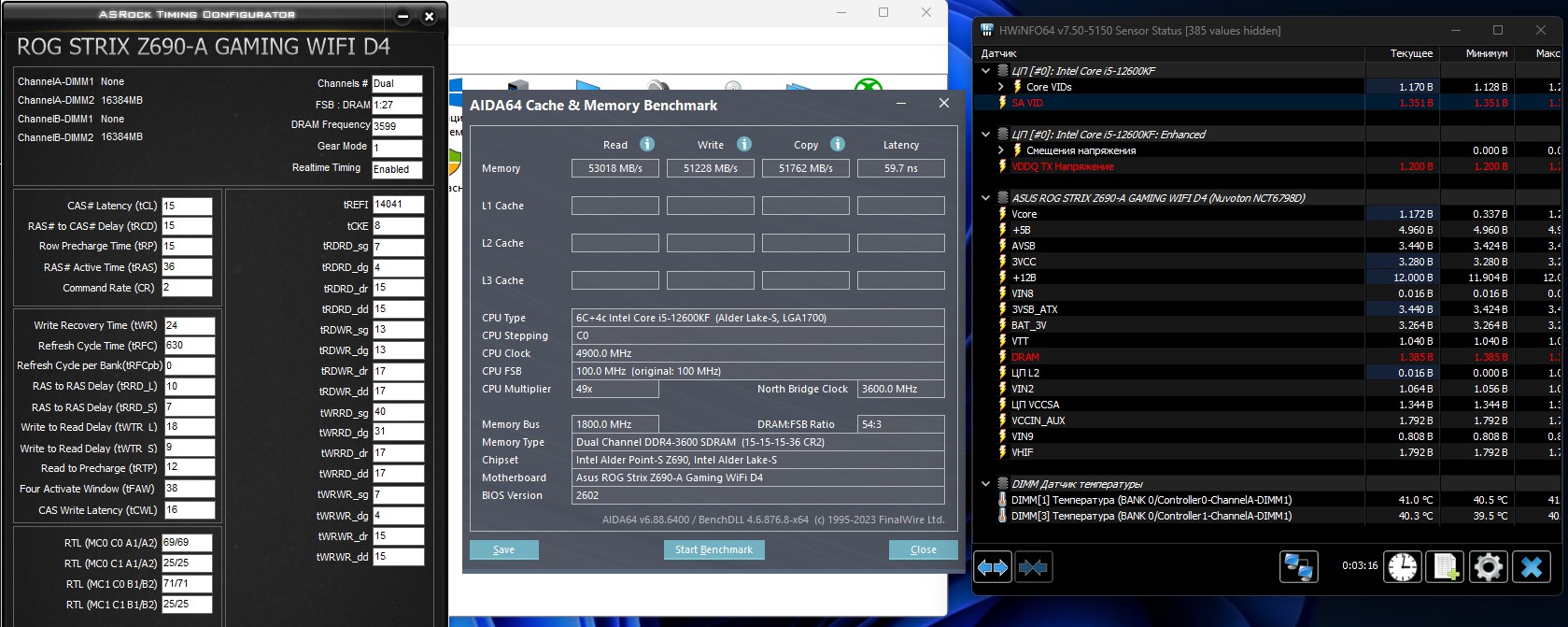Click the Realtime Timing Enabled field
1568x627 pixels.
click(x=397, y=169)
